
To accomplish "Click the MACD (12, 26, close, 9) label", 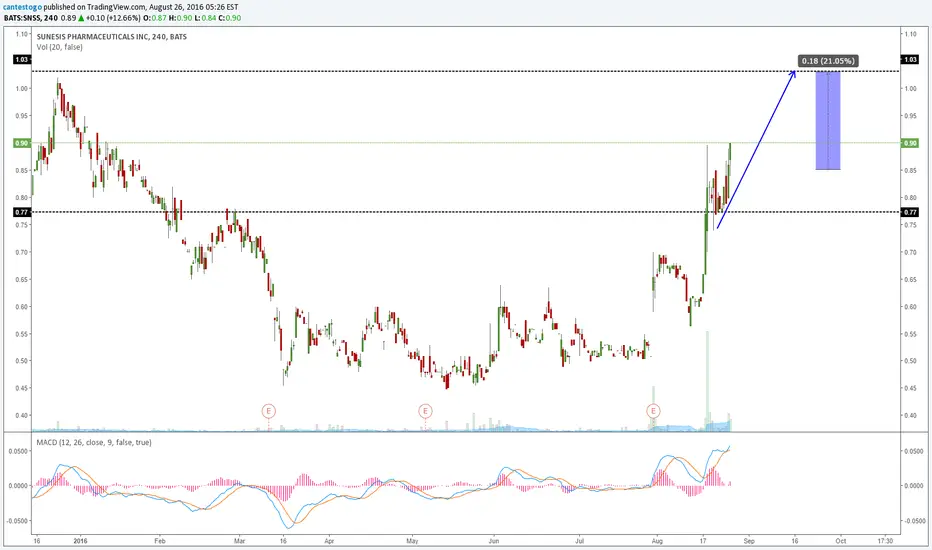I will point(94,442).
